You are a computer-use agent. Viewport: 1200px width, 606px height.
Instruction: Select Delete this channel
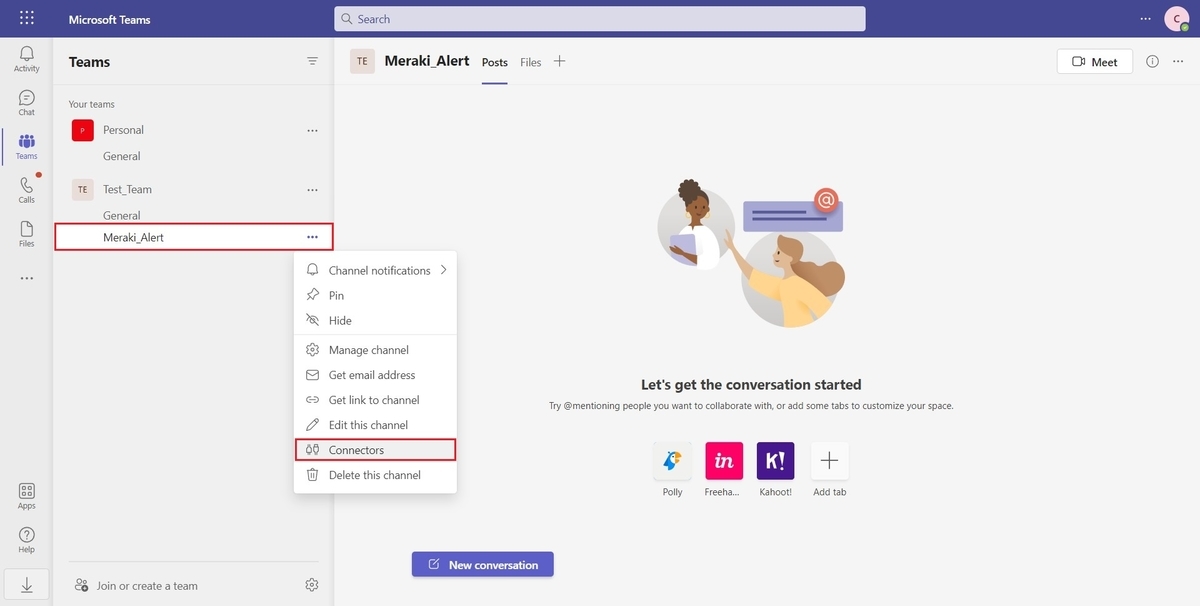375,475
